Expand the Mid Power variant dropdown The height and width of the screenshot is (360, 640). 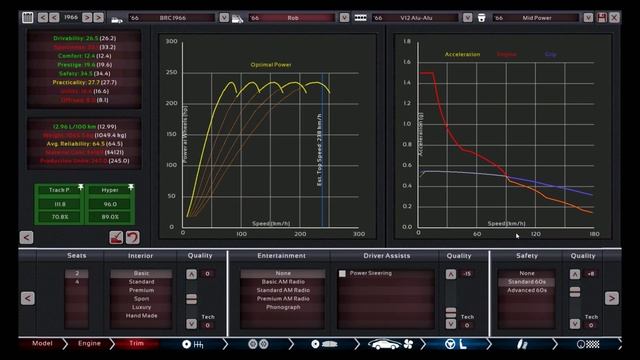(588, 18)
